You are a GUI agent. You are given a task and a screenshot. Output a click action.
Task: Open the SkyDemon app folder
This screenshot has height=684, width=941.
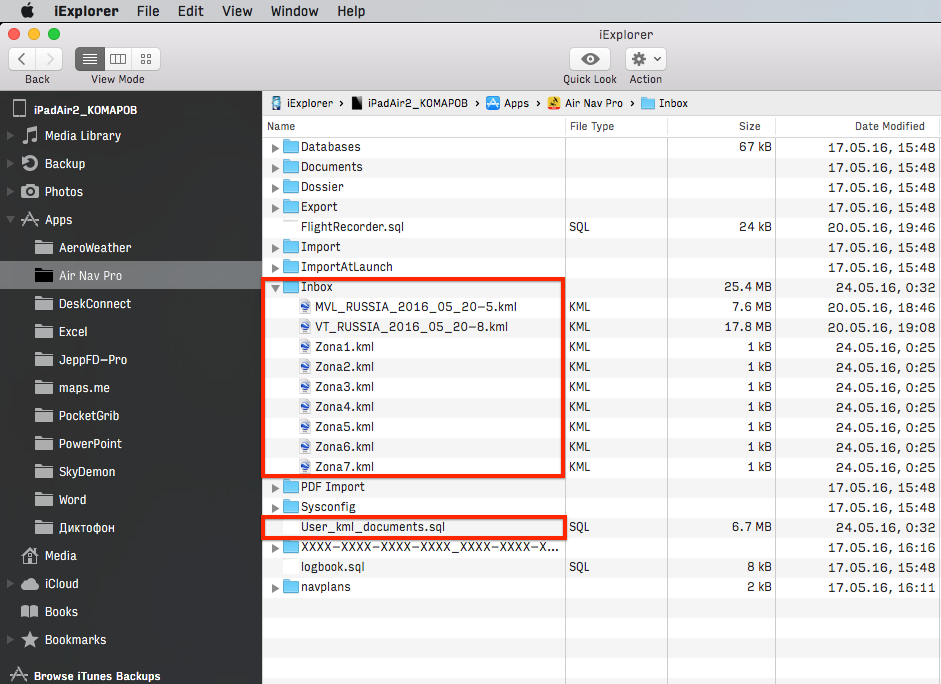tap(86, 472)
